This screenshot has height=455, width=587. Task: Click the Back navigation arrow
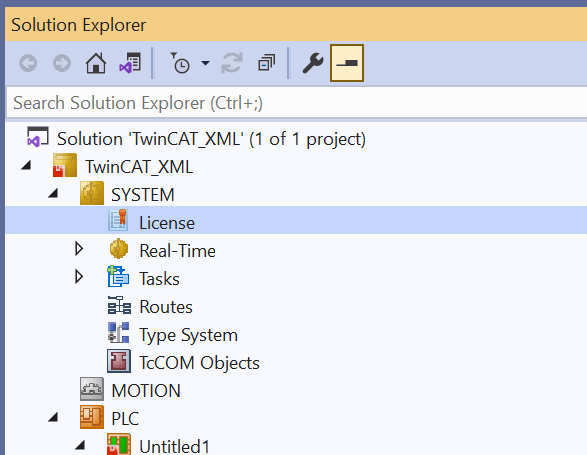(28, 63)
